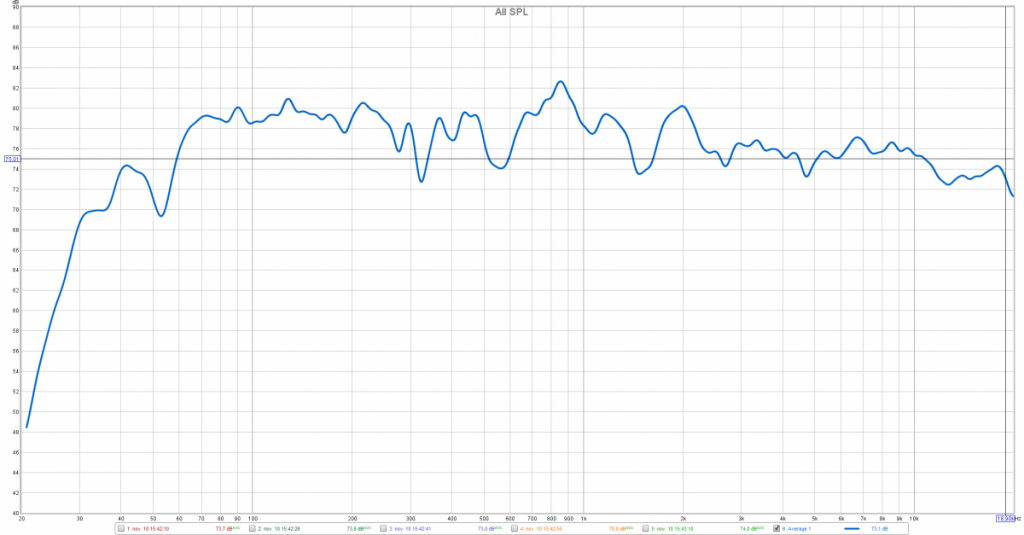Click the 74.8 dB value for measurement 5
1024x535 pixels.
coord(752,528)
